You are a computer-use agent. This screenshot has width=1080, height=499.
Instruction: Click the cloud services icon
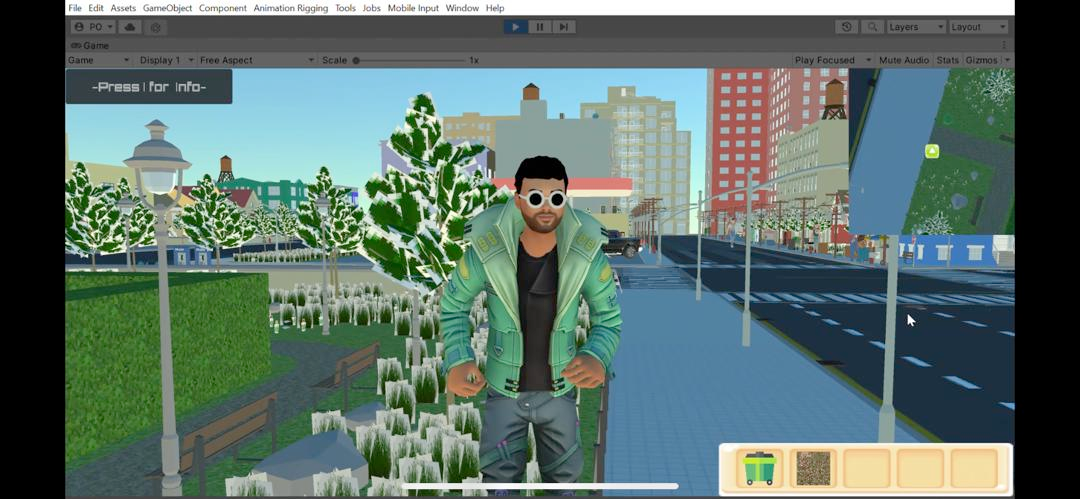pos(129,27)
